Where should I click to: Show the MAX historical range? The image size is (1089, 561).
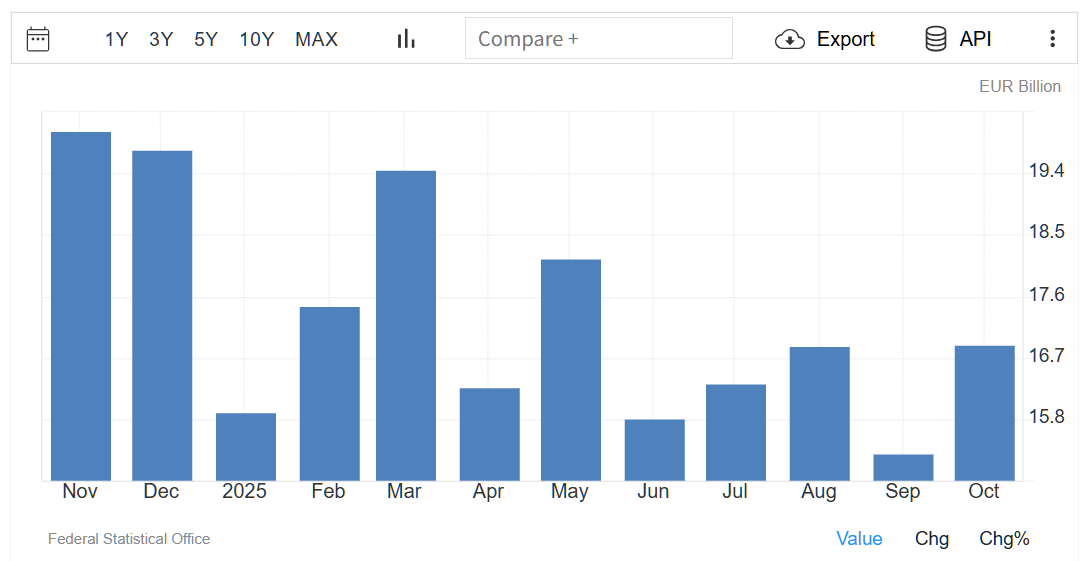pyautogui.click(x=316, y=39)
